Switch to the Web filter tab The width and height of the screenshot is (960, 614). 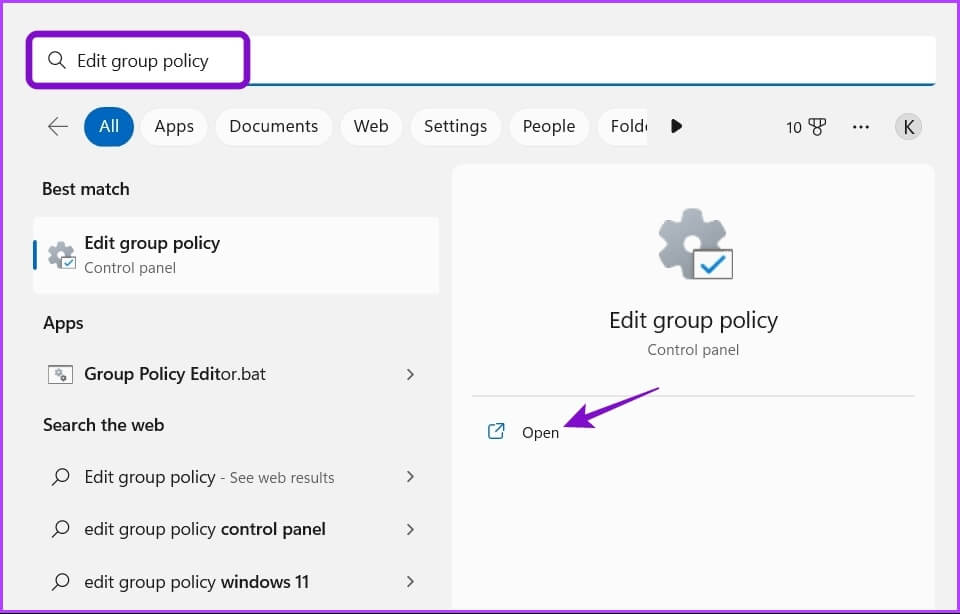click(x=371, y=127)
